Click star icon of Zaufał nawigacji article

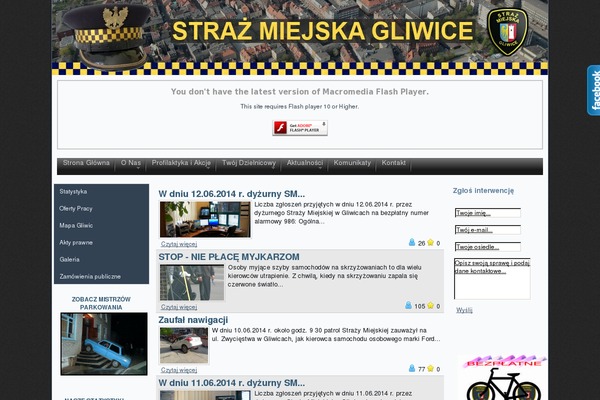430,368
